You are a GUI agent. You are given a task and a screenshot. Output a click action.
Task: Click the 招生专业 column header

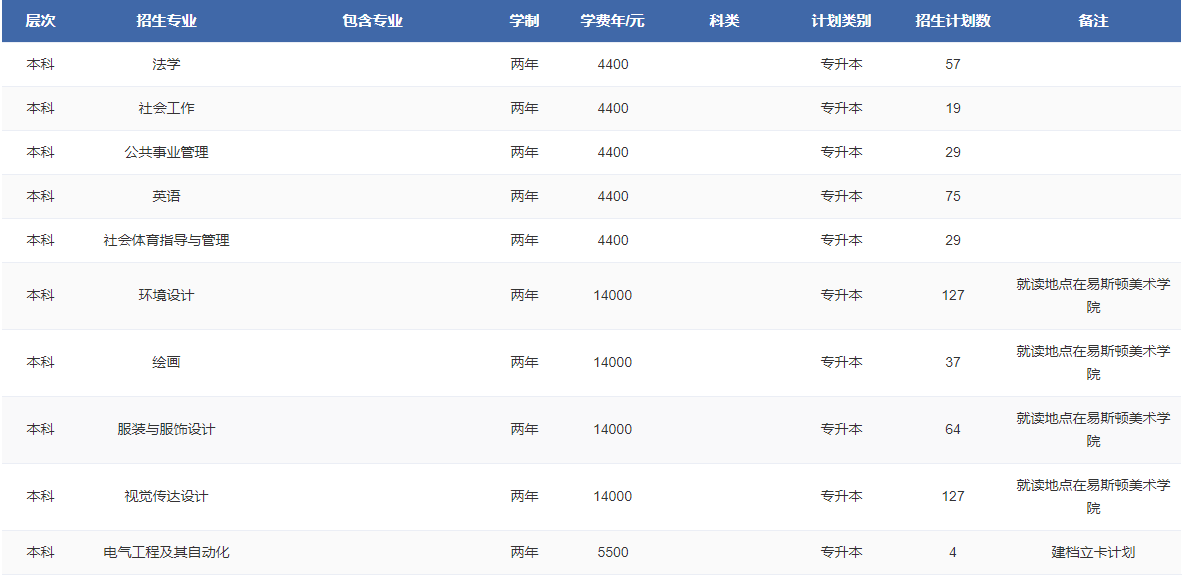point(166,21)
